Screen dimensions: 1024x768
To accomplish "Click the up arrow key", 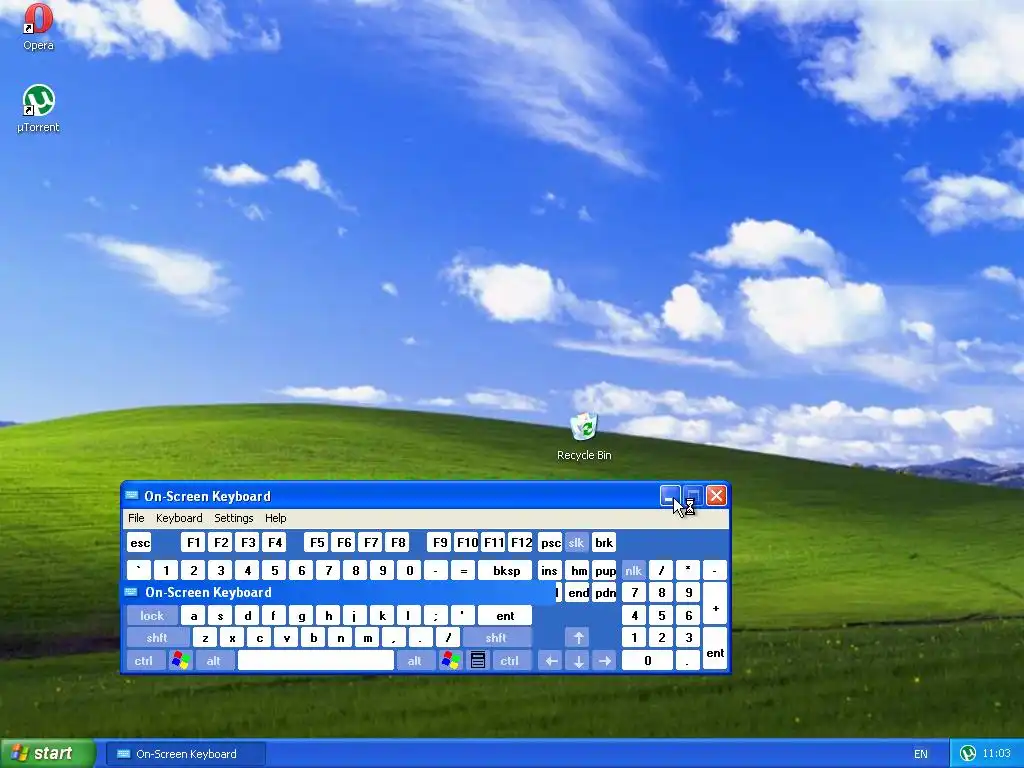I will click(x=578, y=638).
